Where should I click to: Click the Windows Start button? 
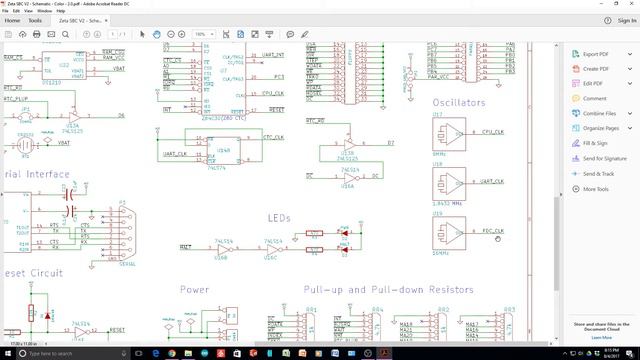[8, 353]
